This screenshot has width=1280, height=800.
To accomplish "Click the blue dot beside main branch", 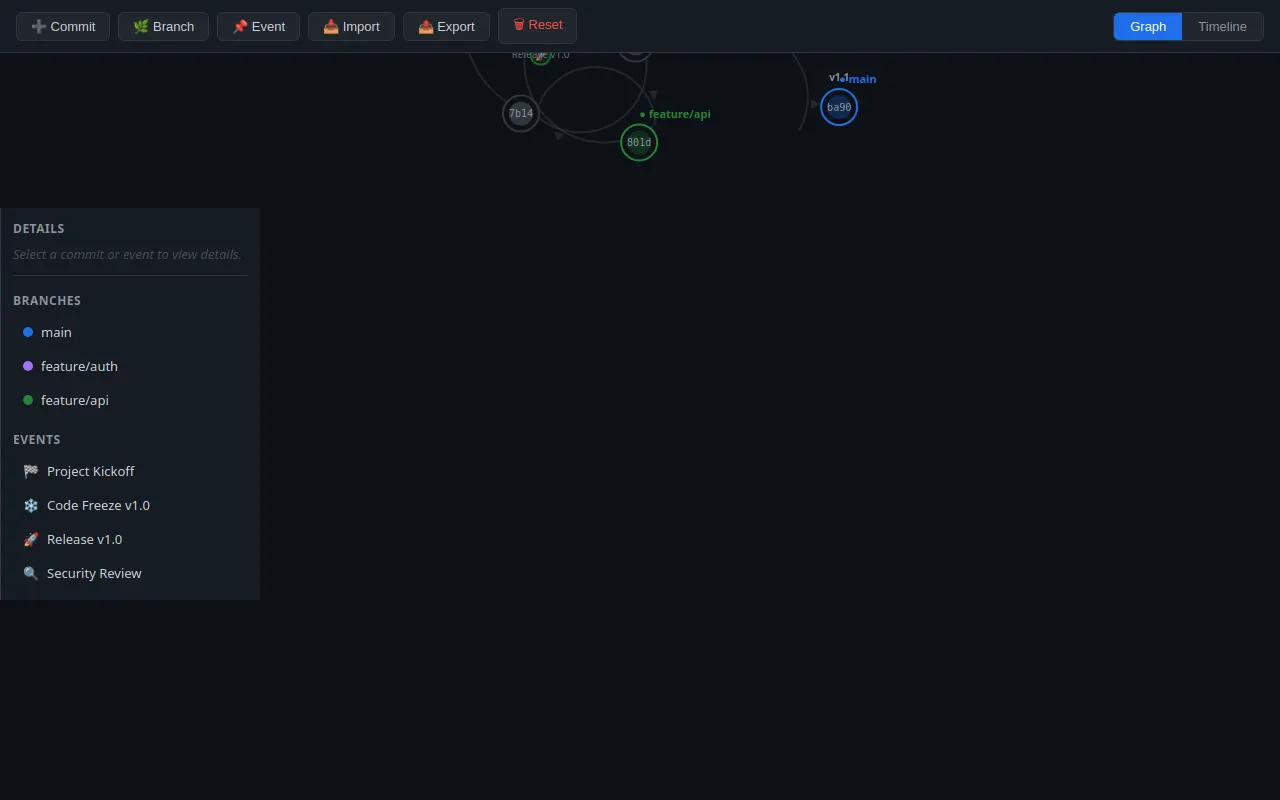I will click(28, 332).
